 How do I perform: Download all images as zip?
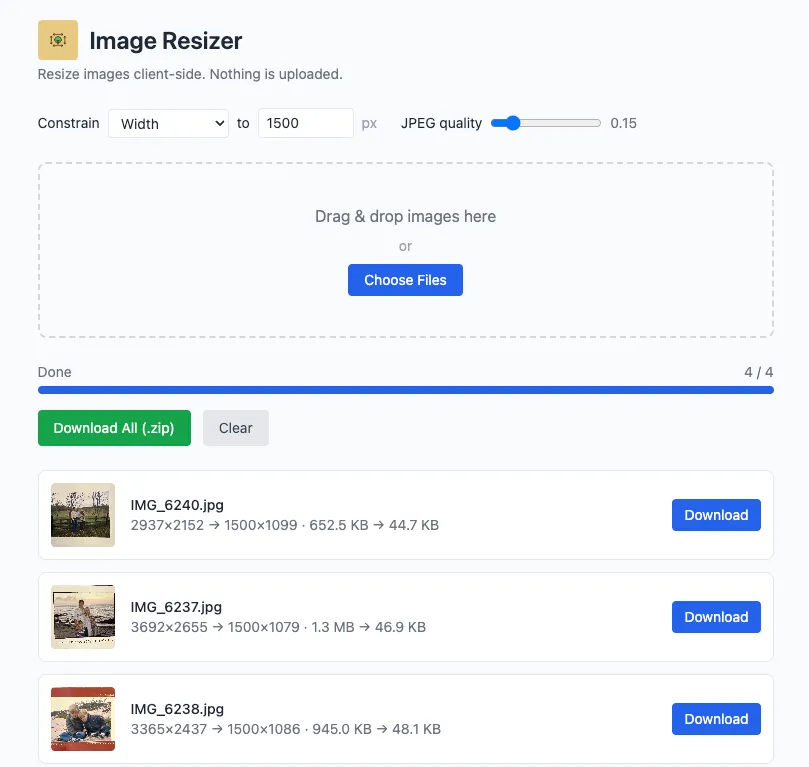pos(114,428)
